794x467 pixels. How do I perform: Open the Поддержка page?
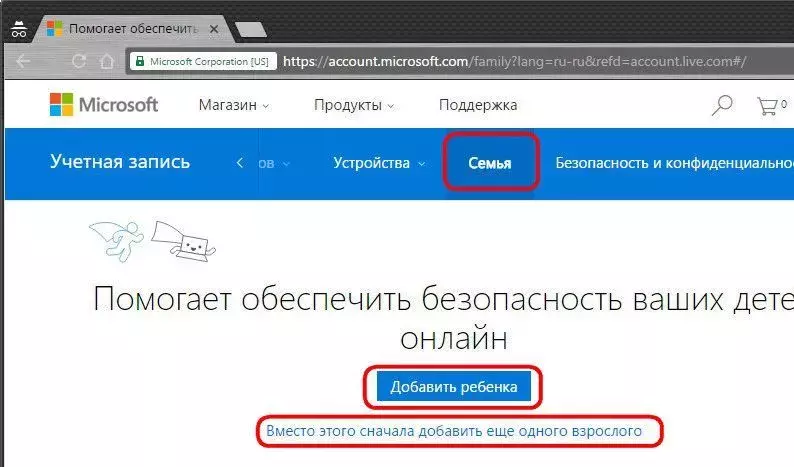pos(478,105)
